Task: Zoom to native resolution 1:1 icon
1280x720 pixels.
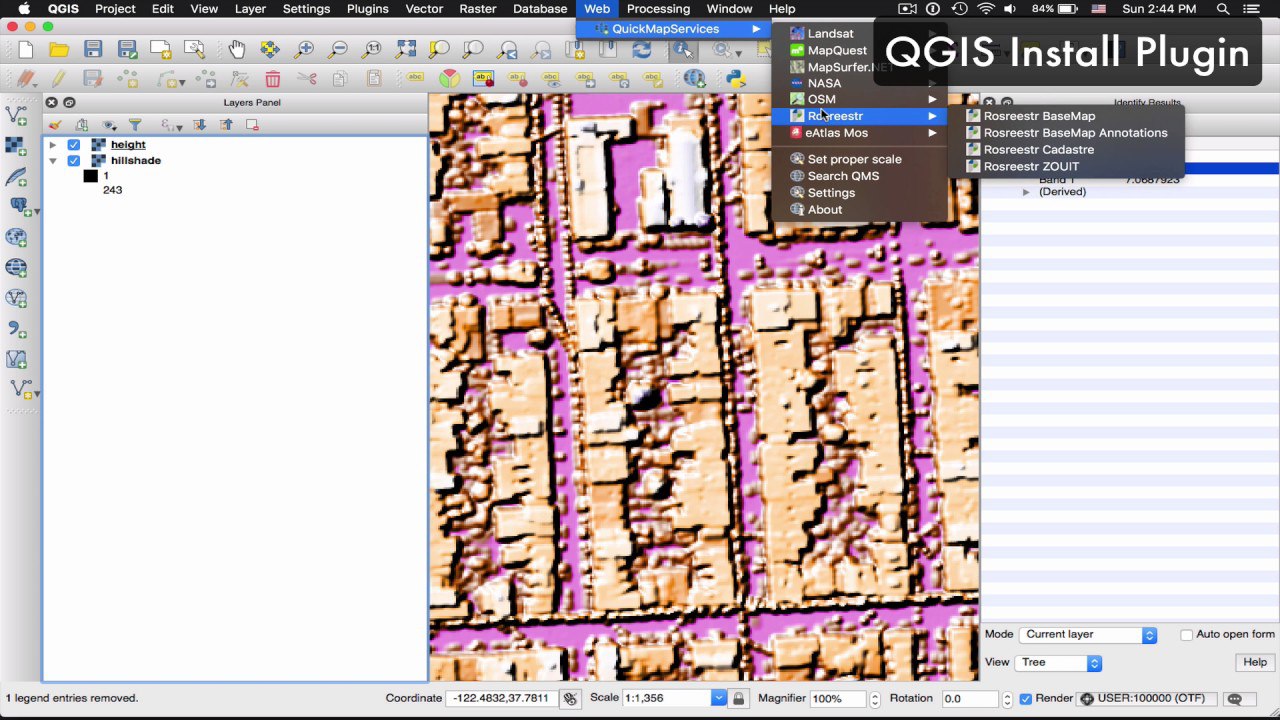Action: click(372, 49)
